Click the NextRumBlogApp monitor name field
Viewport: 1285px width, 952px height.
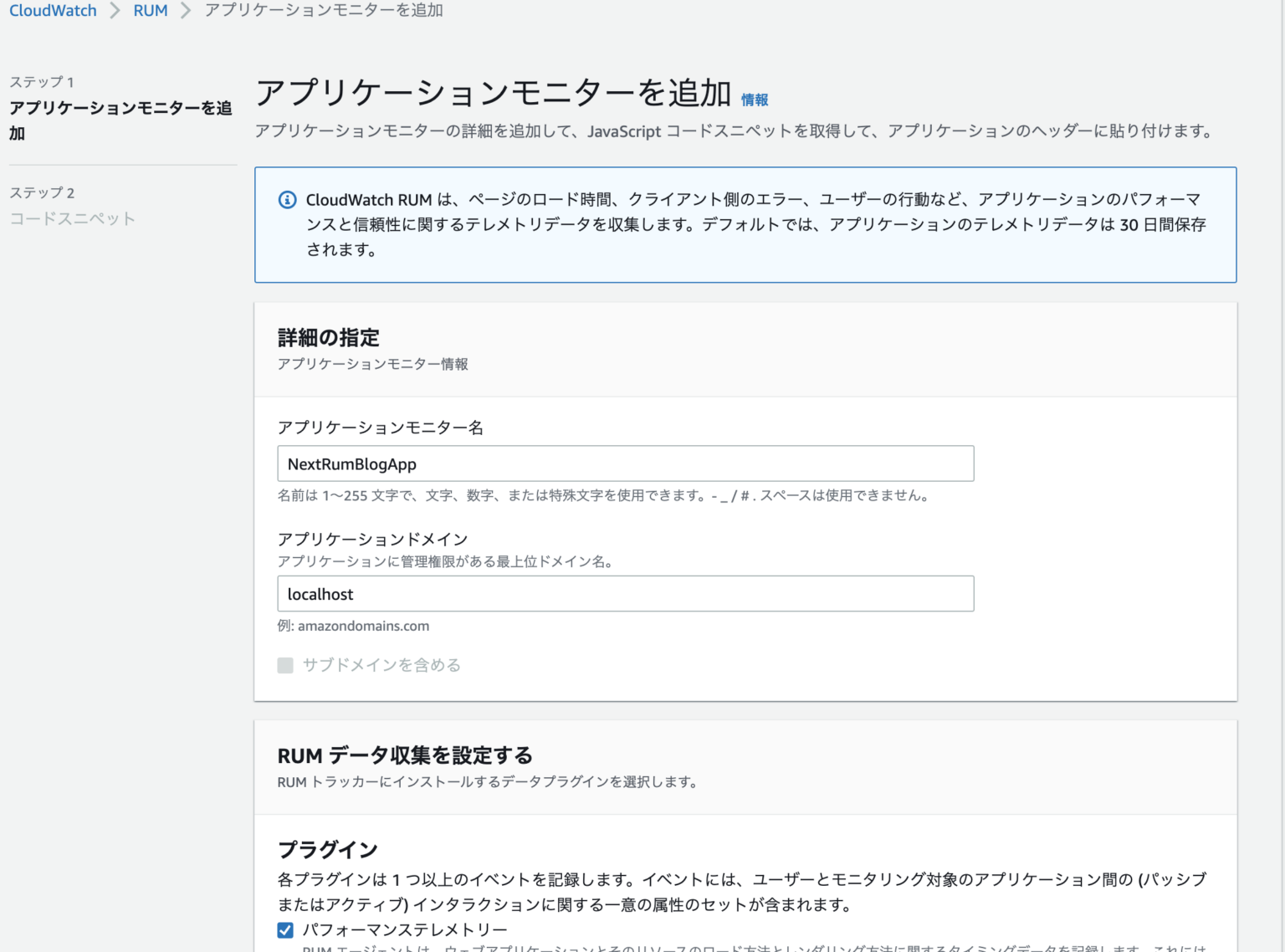626,463
